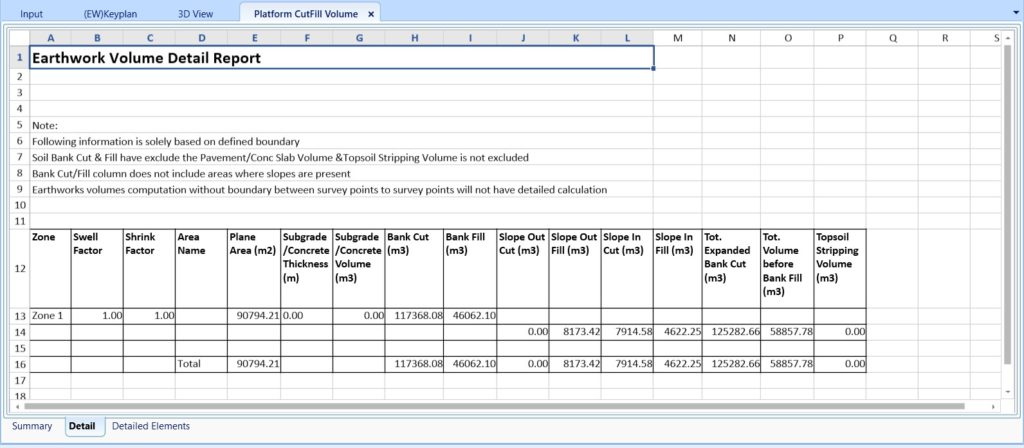Open the (EW)Keyplan tab
1024x448 pixels.
110,13
